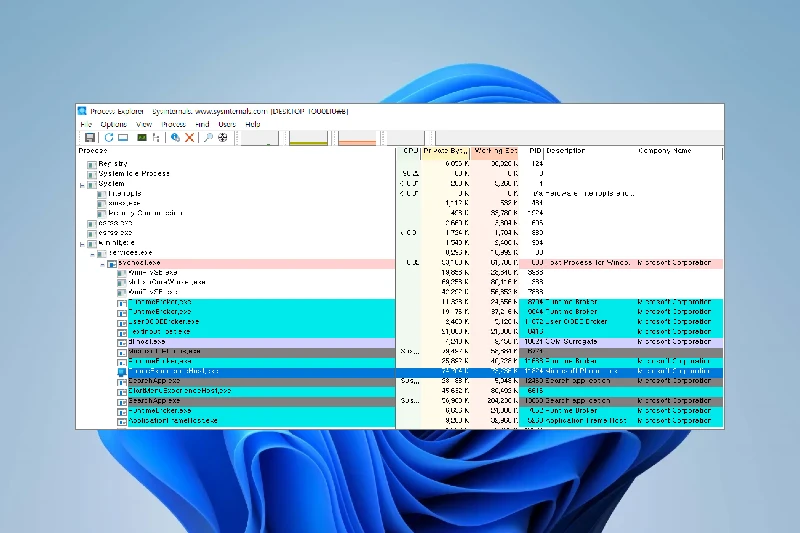Image resolution: width=800 pixels, height=533 pixels.
Task: Click the Save toolbar icon
Action: pyautogui.click(x=90, y=138)
